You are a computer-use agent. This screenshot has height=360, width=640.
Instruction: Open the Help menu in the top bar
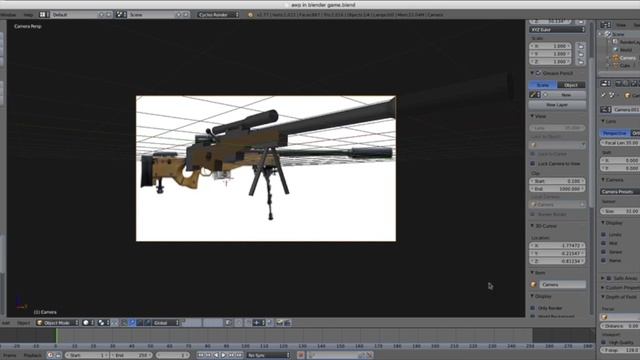(28, 15)
